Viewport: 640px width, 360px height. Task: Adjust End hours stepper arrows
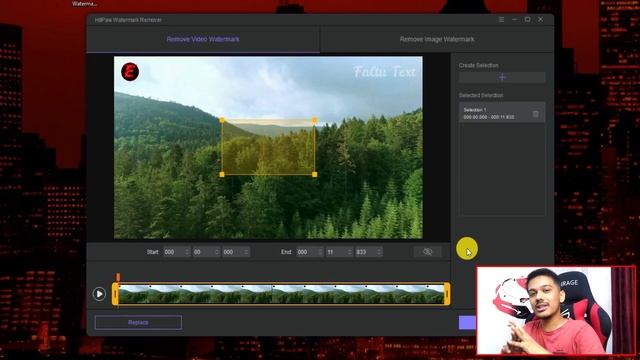tap(320, 252)
